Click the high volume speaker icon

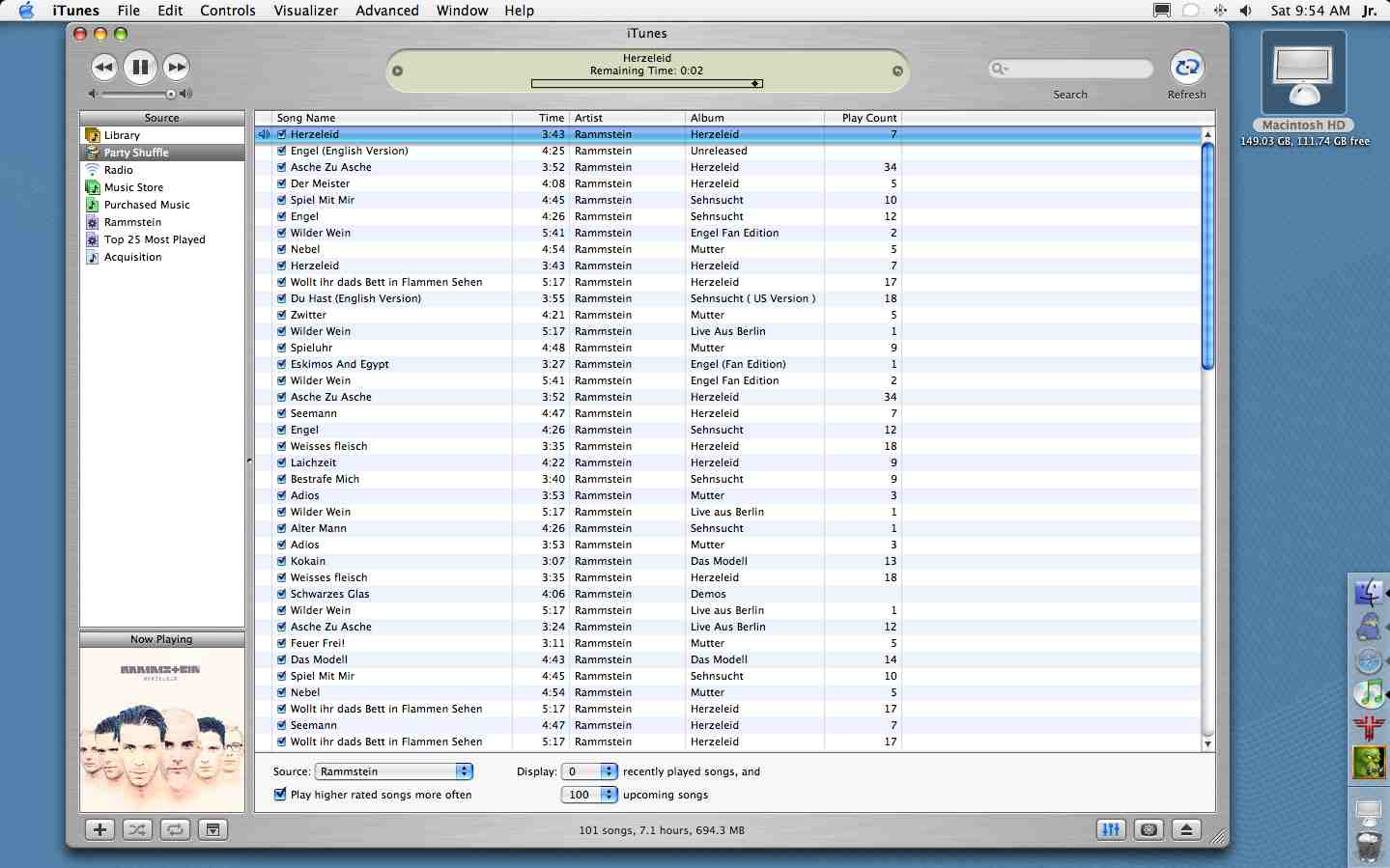tap(186, 94)
